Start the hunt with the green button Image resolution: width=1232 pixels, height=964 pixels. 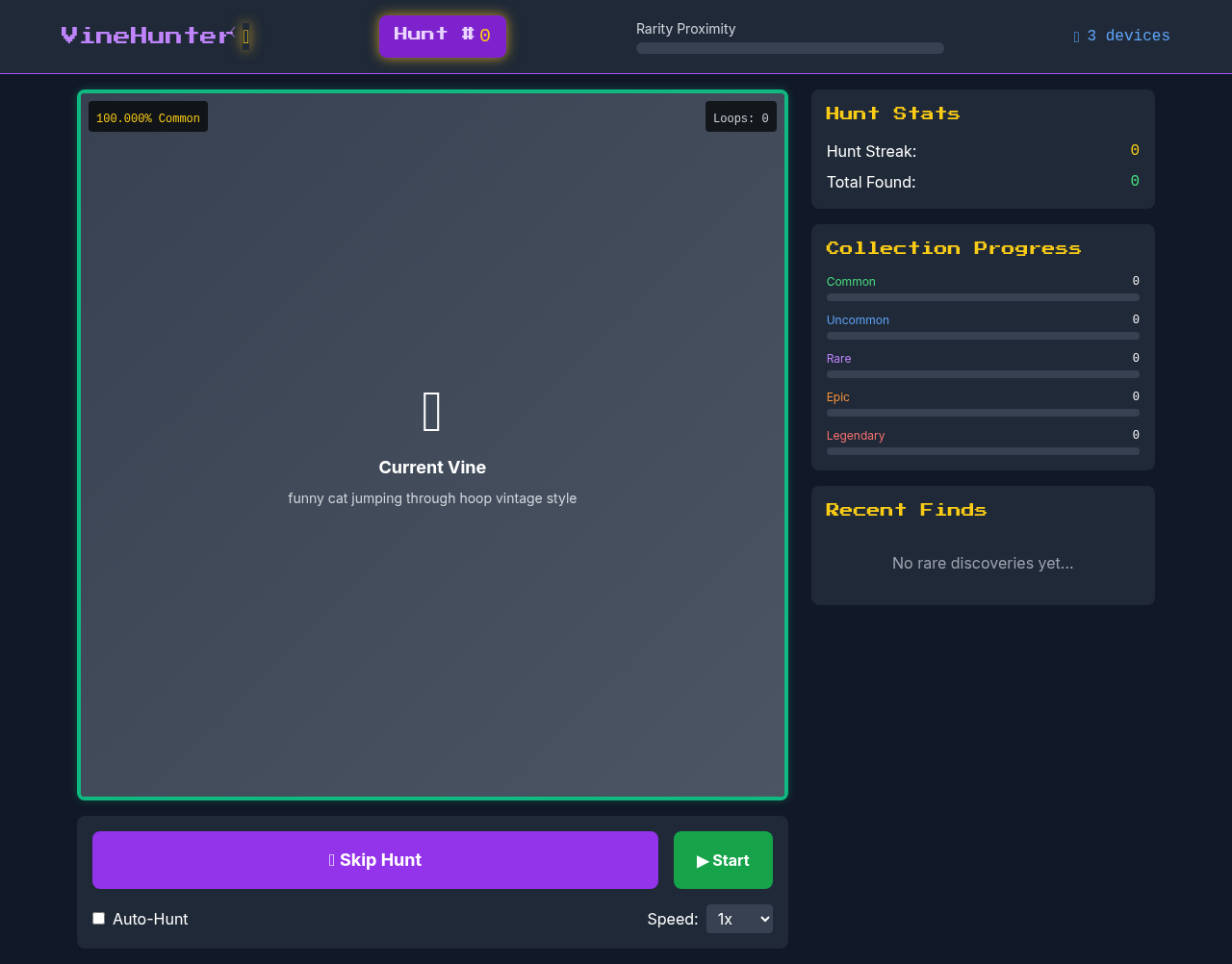pyautogui.click(x=723, y=860)
